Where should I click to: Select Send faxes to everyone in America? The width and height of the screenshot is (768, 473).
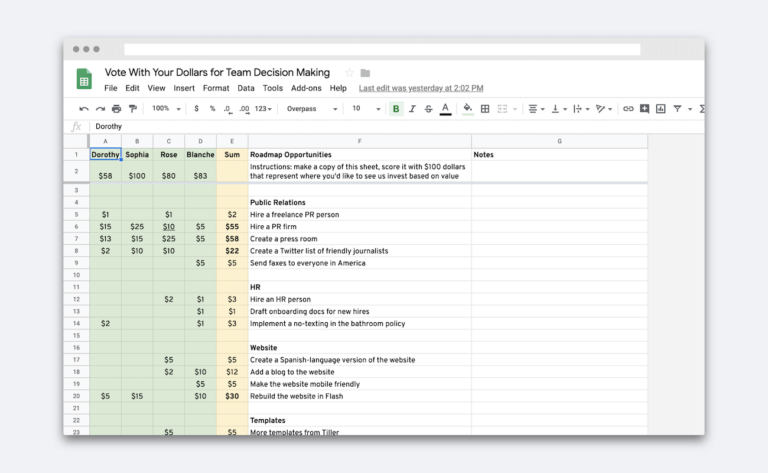point(360,263)
